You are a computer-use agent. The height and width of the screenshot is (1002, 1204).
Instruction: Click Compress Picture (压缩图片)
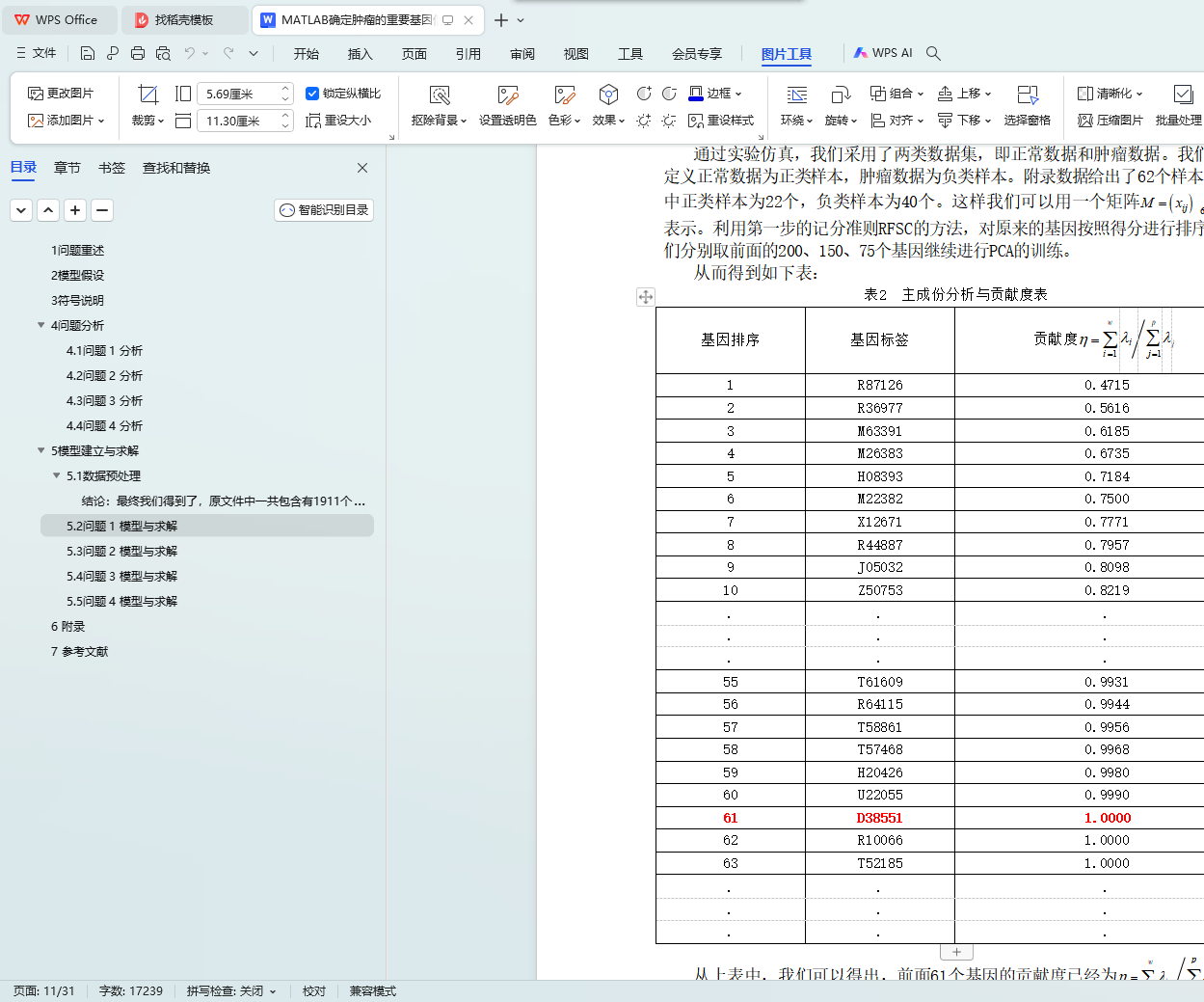click(x=1110, y=121)
